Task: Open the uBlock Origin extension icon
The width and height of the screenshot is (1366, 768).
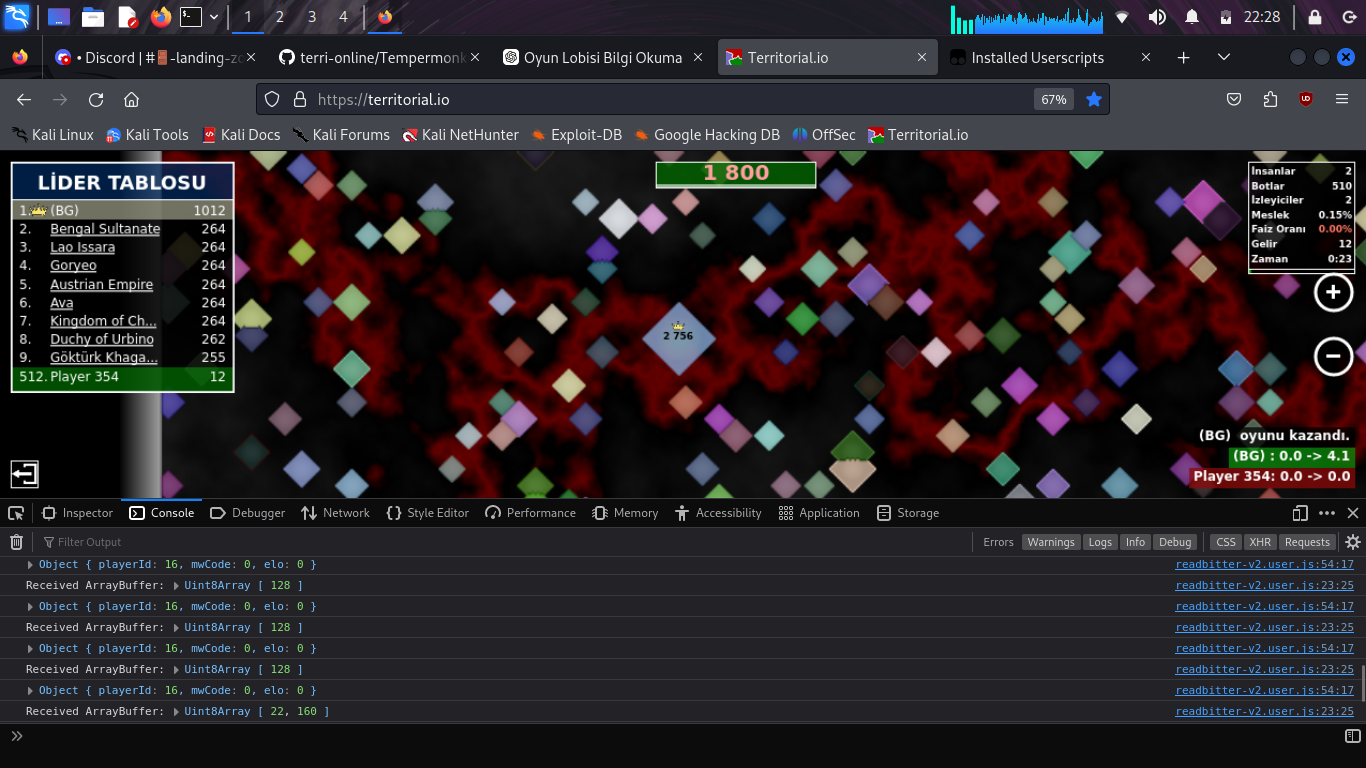Action: [x=1306, y=99]
